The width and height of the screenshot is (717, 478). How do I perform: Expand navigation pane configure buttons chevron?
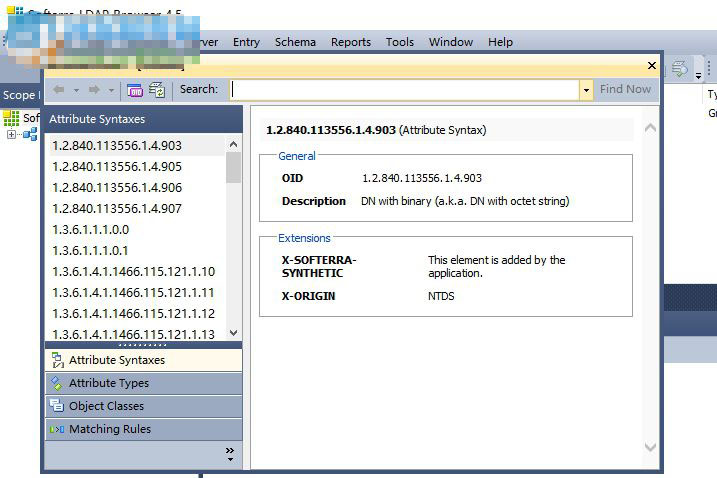coord(230,453)
